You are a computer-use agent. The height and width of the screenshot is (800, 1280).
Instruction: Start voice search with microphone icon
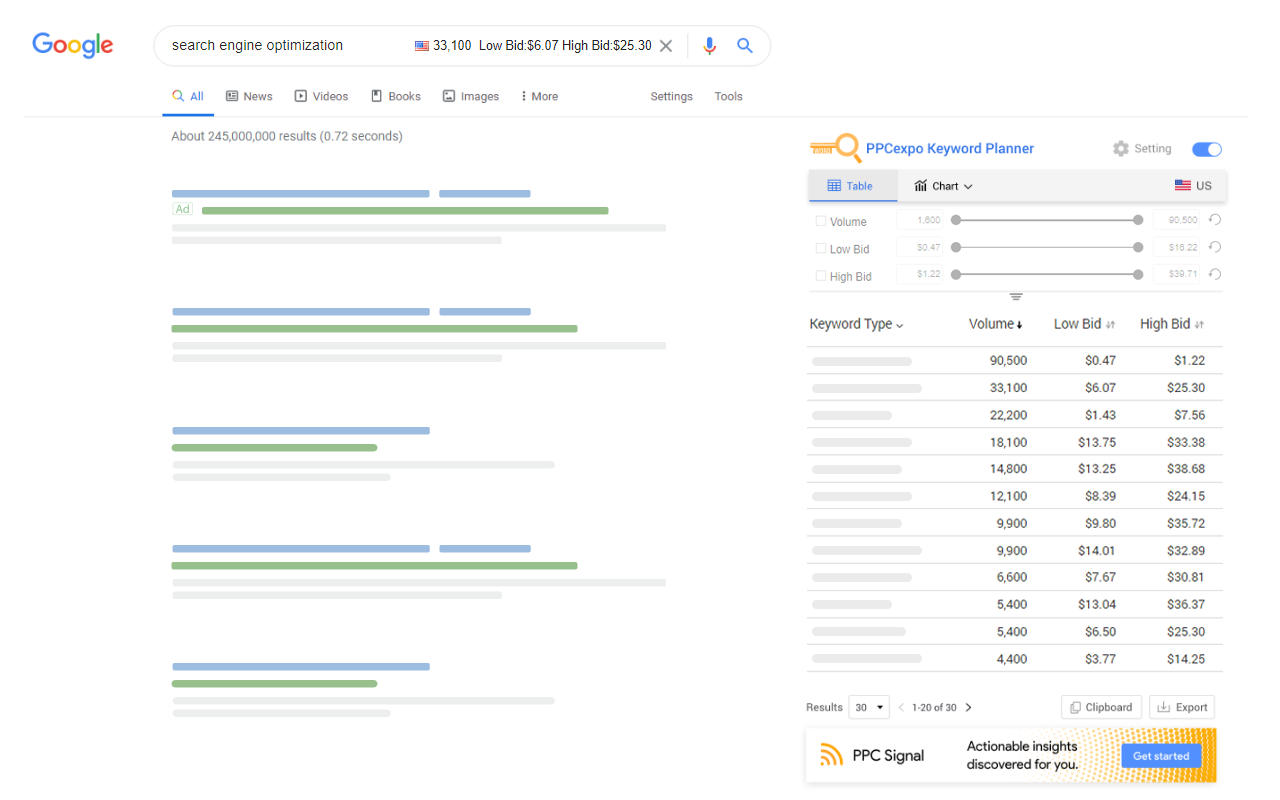click(709, 45)
